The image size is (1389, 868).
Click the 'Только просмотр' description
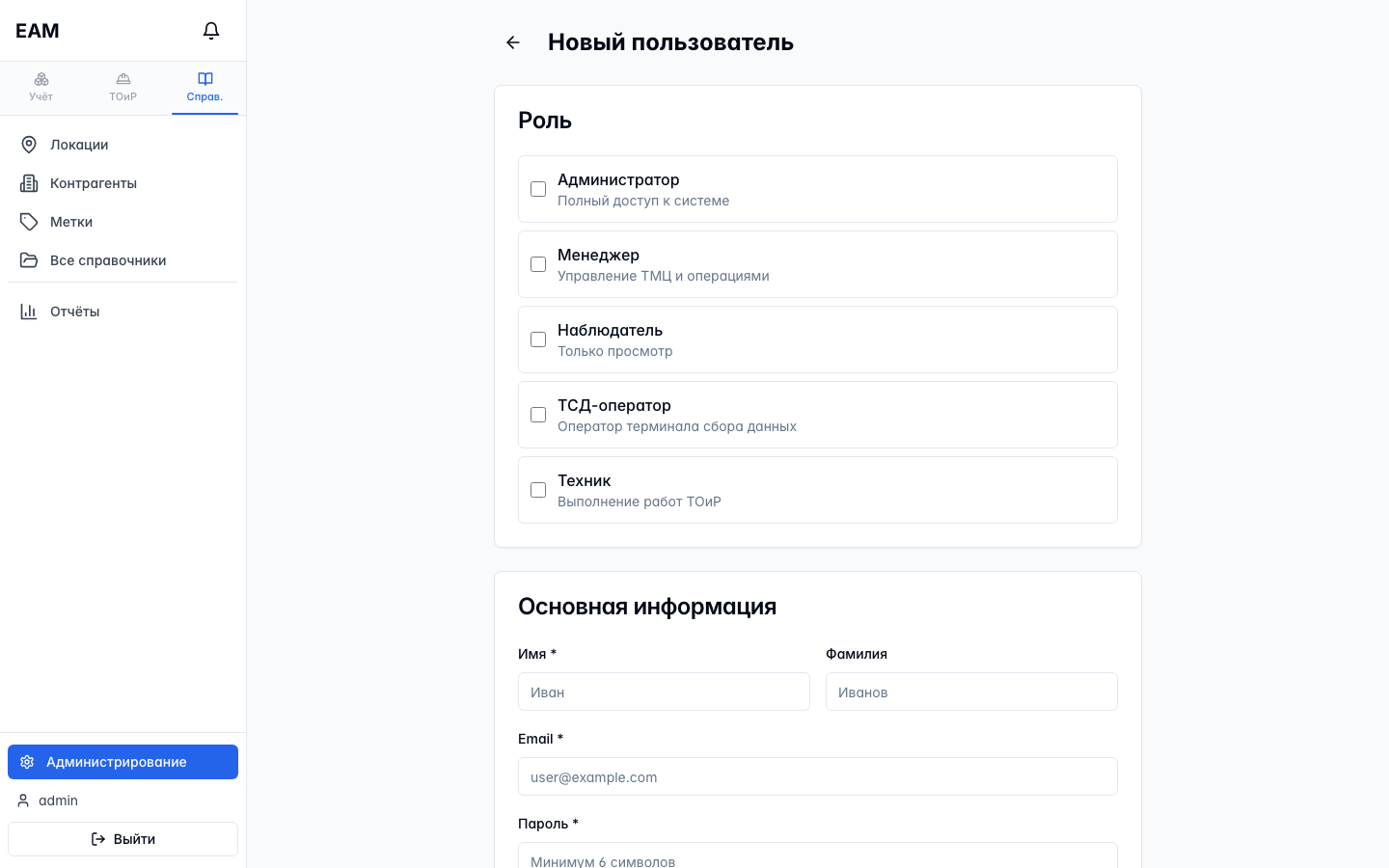[615, 351]
